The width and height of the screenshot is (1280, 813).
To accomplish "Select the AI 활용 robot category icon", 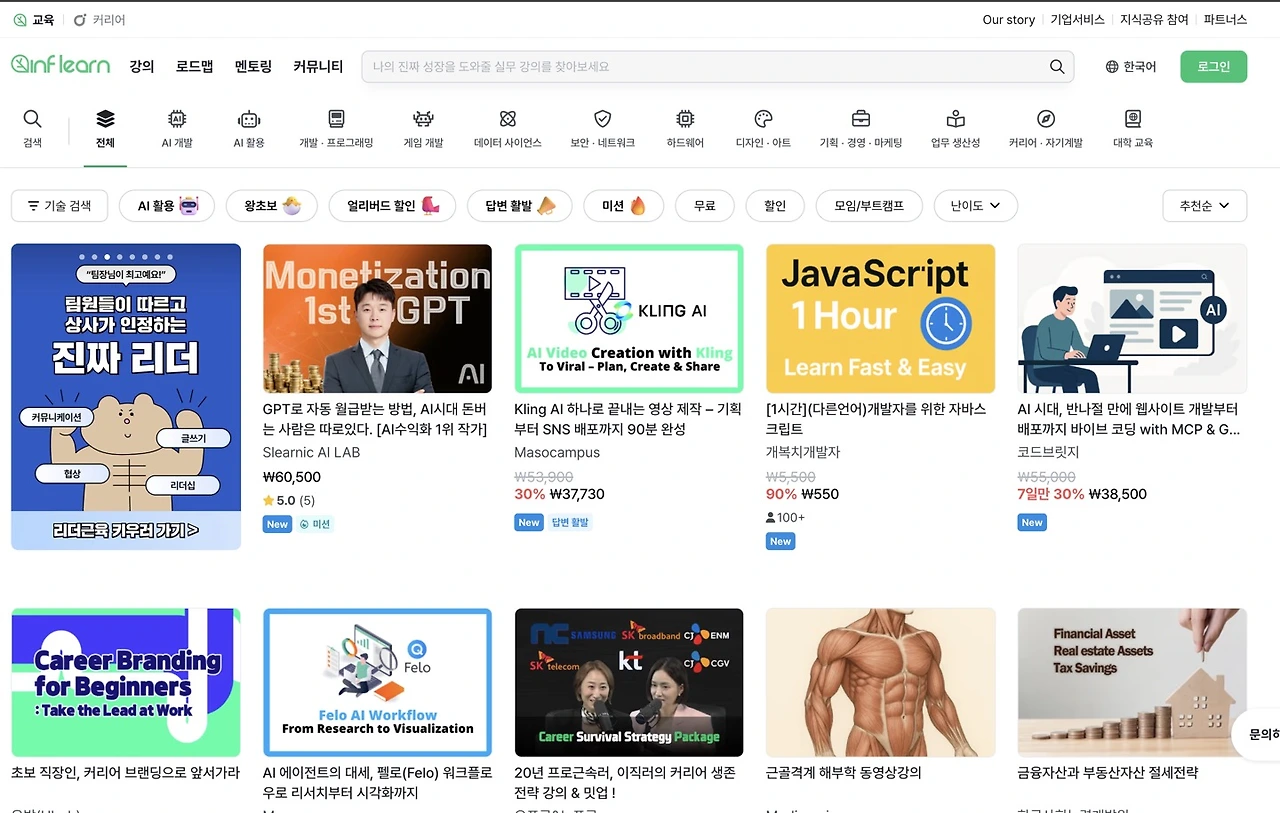I will (x=249, y=119).
